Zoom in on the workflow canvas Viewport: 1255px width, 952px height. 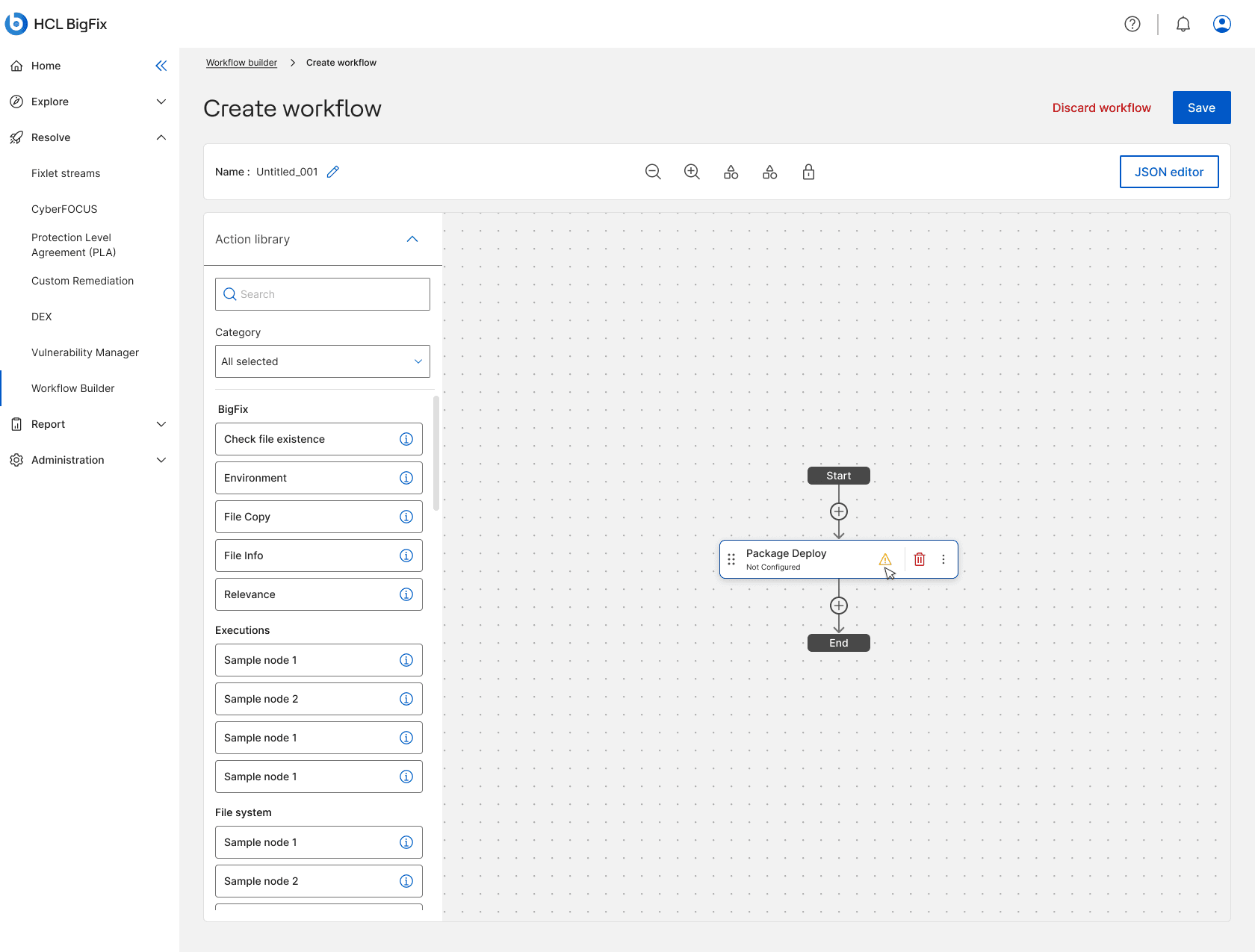(692, 172)
